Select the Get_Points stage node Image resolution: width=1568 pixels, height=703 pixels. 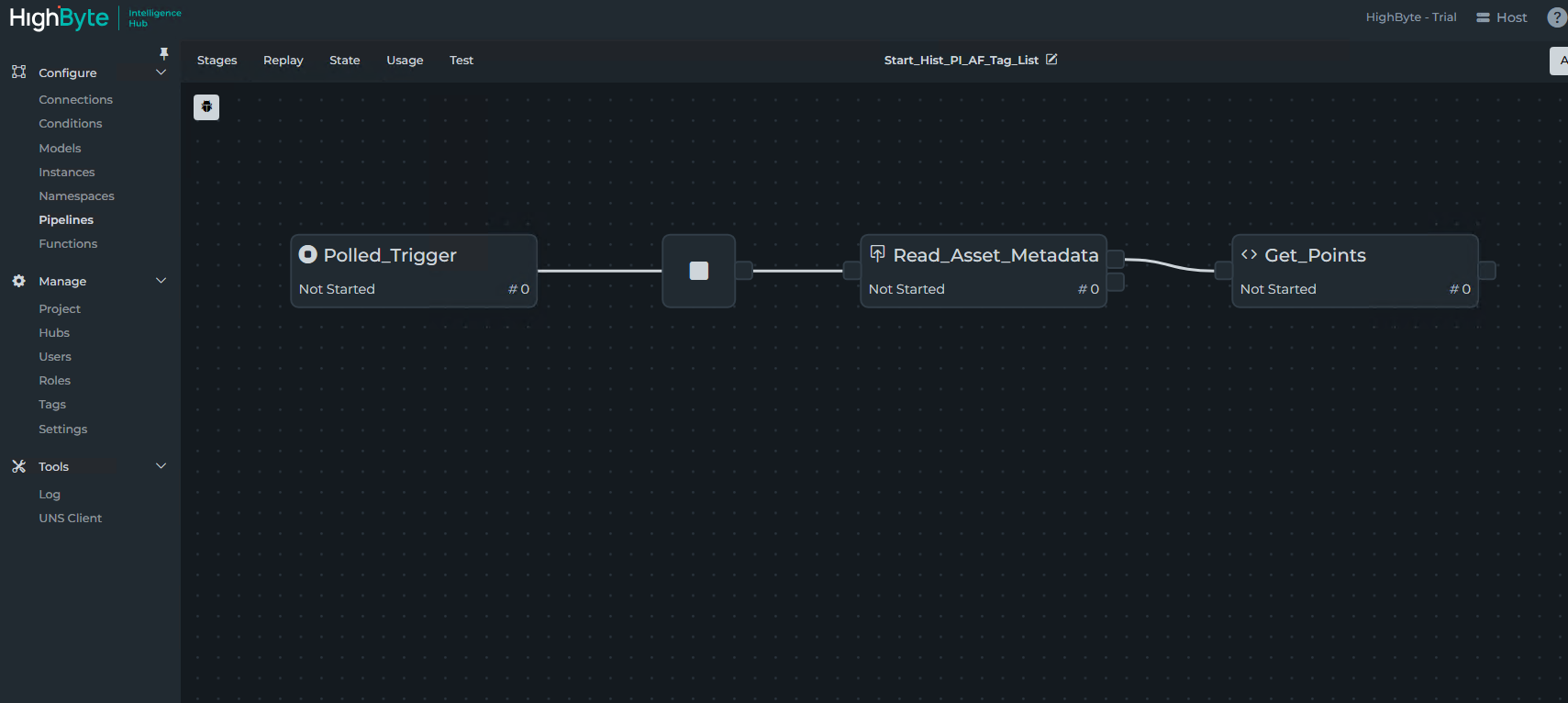click(1354, 272)
